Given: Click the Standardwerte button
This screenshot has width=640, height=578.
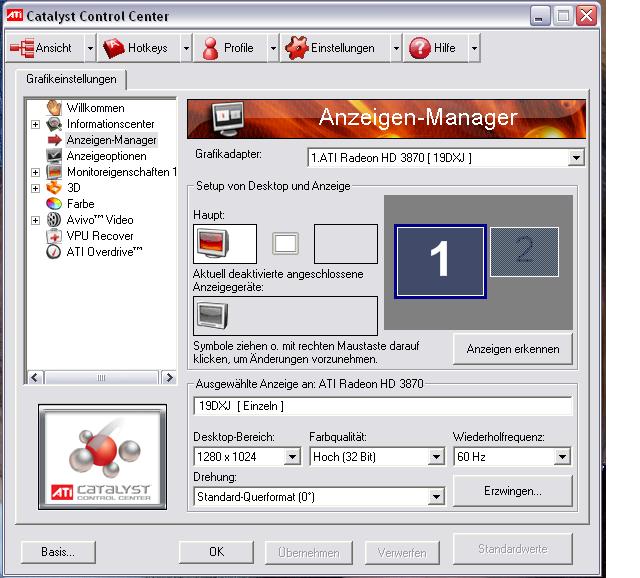Looking at the screenshot, I should (x=513, y=549).
